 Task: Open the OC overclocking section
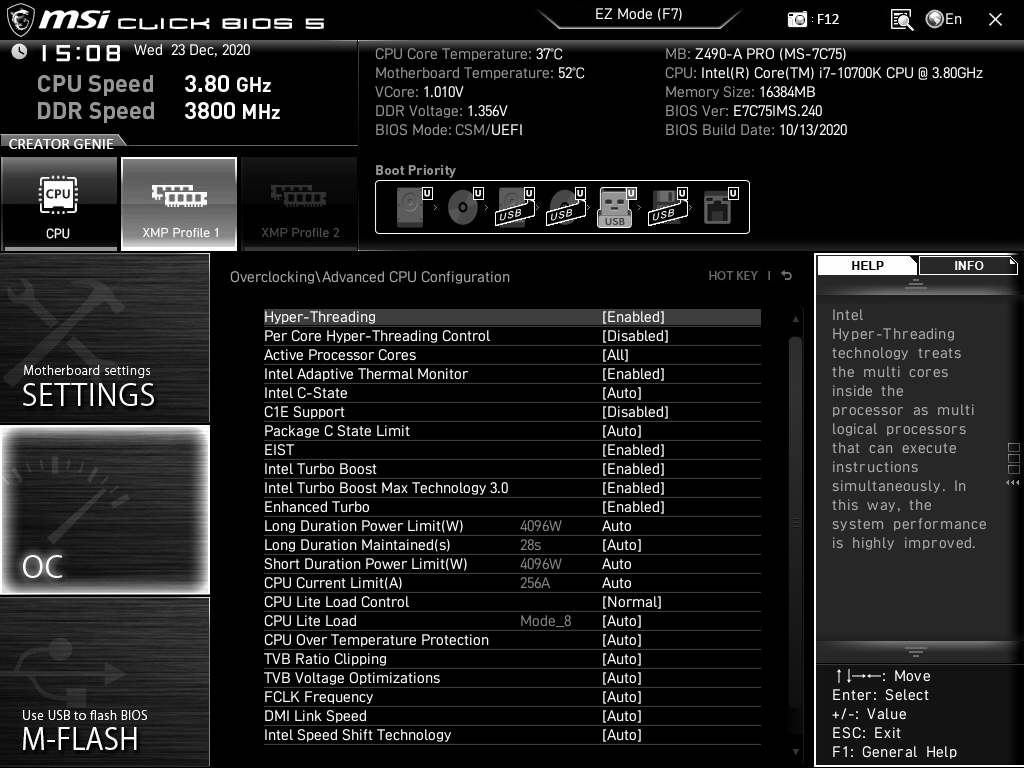click(104, 509)
